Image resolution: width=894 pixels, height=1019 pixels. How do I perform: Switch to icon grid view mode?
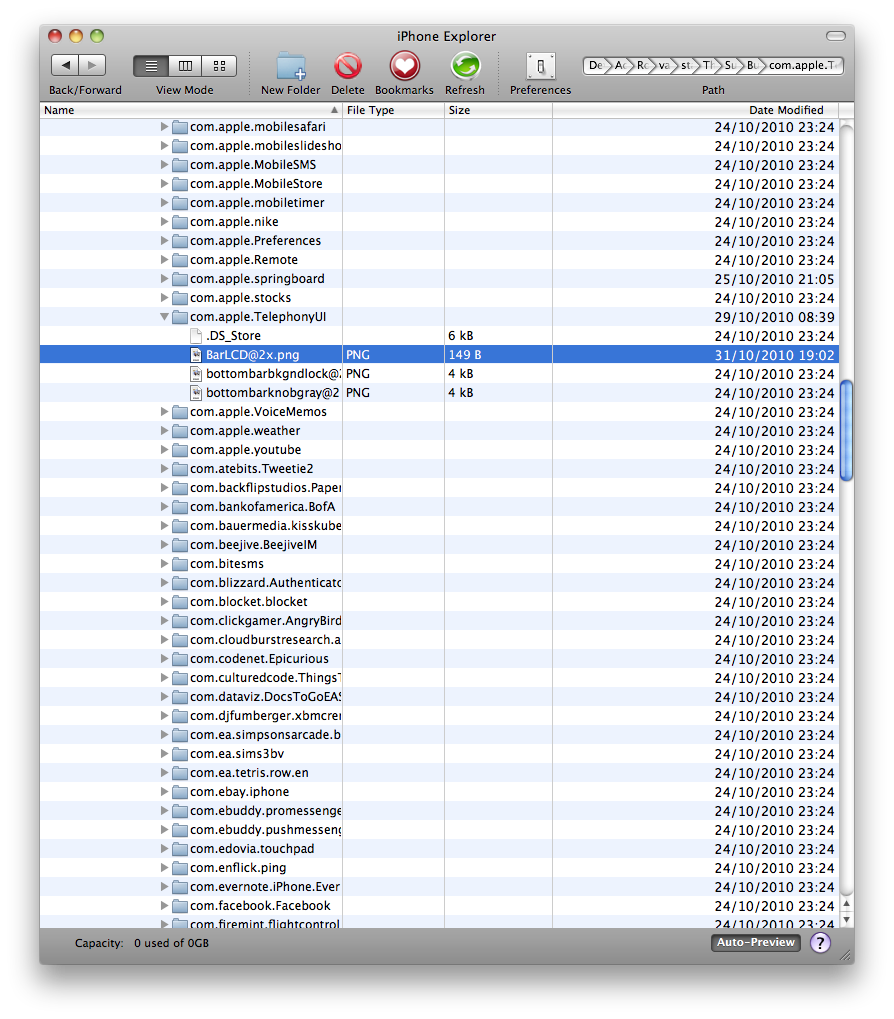tap(220, 66)
